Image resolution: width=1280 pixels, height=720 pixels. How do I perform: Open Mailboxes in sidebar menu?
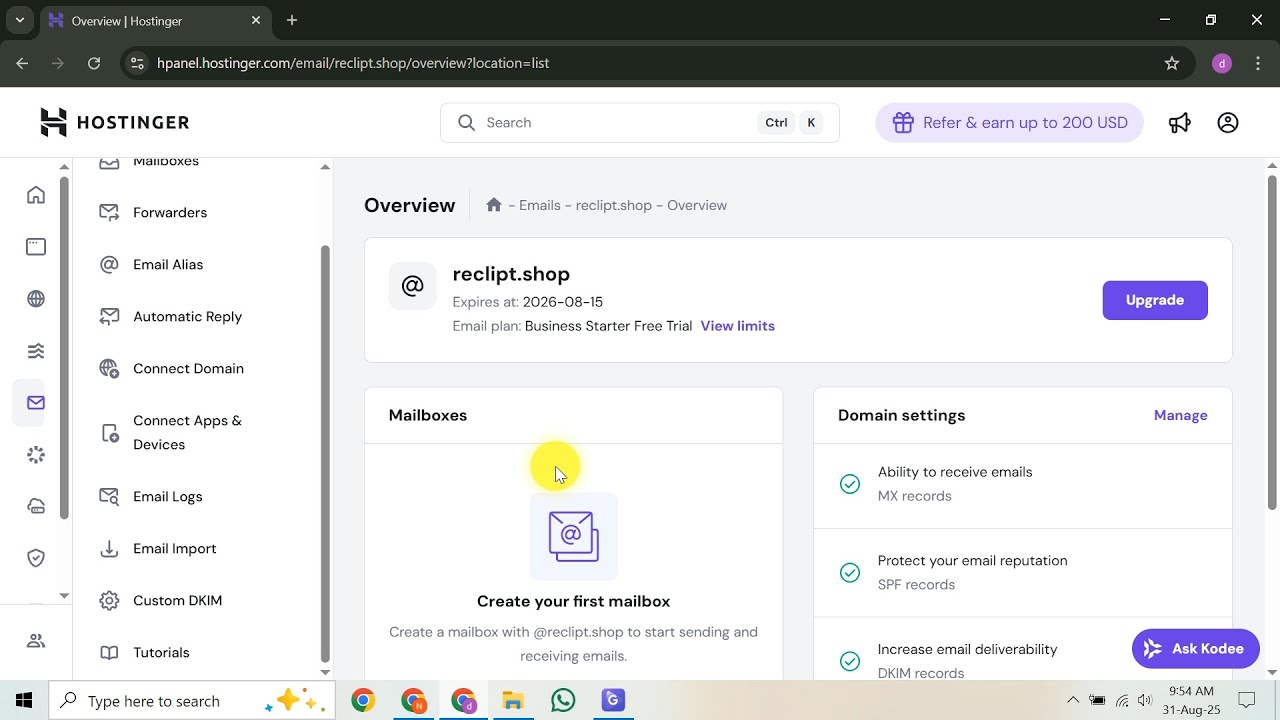(x=165, y=162)
